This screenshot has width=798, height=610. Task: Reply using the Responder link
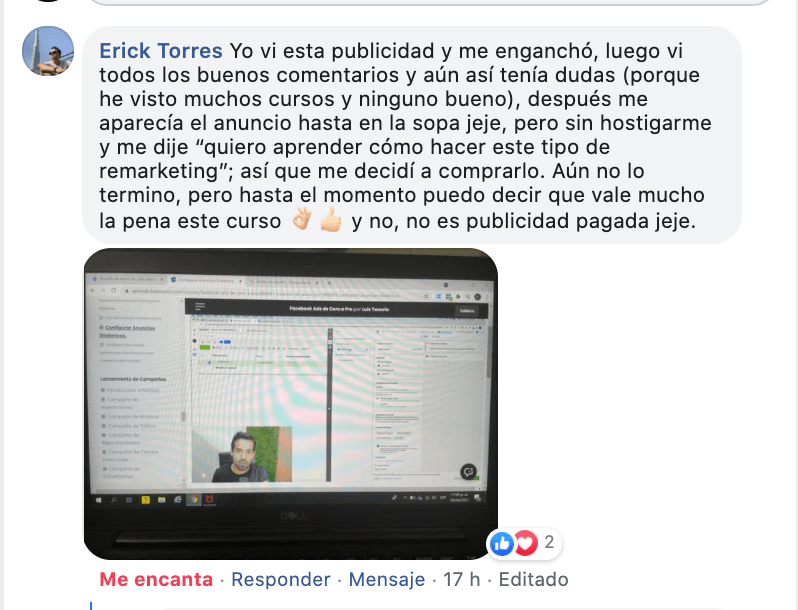(280, 579)
